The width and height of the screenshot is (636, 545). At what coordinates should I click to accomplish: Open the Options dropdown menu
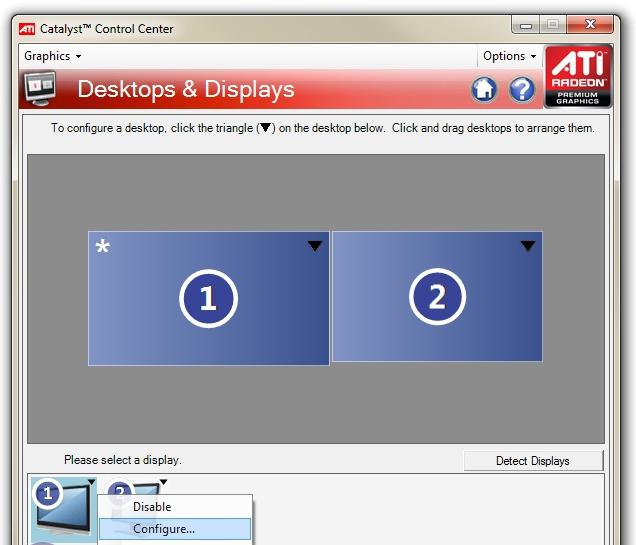pyautogui.click(x=510, y=56)
